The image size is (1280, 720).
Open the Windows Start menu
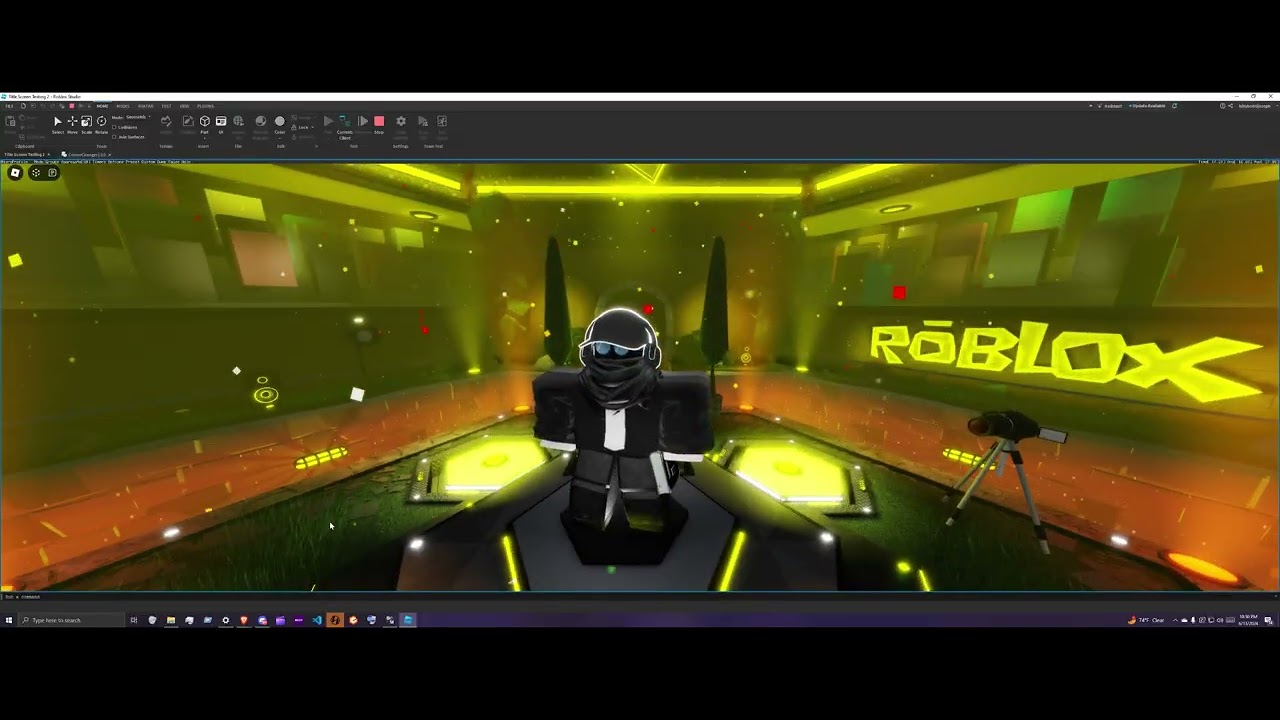coord(8,620)
